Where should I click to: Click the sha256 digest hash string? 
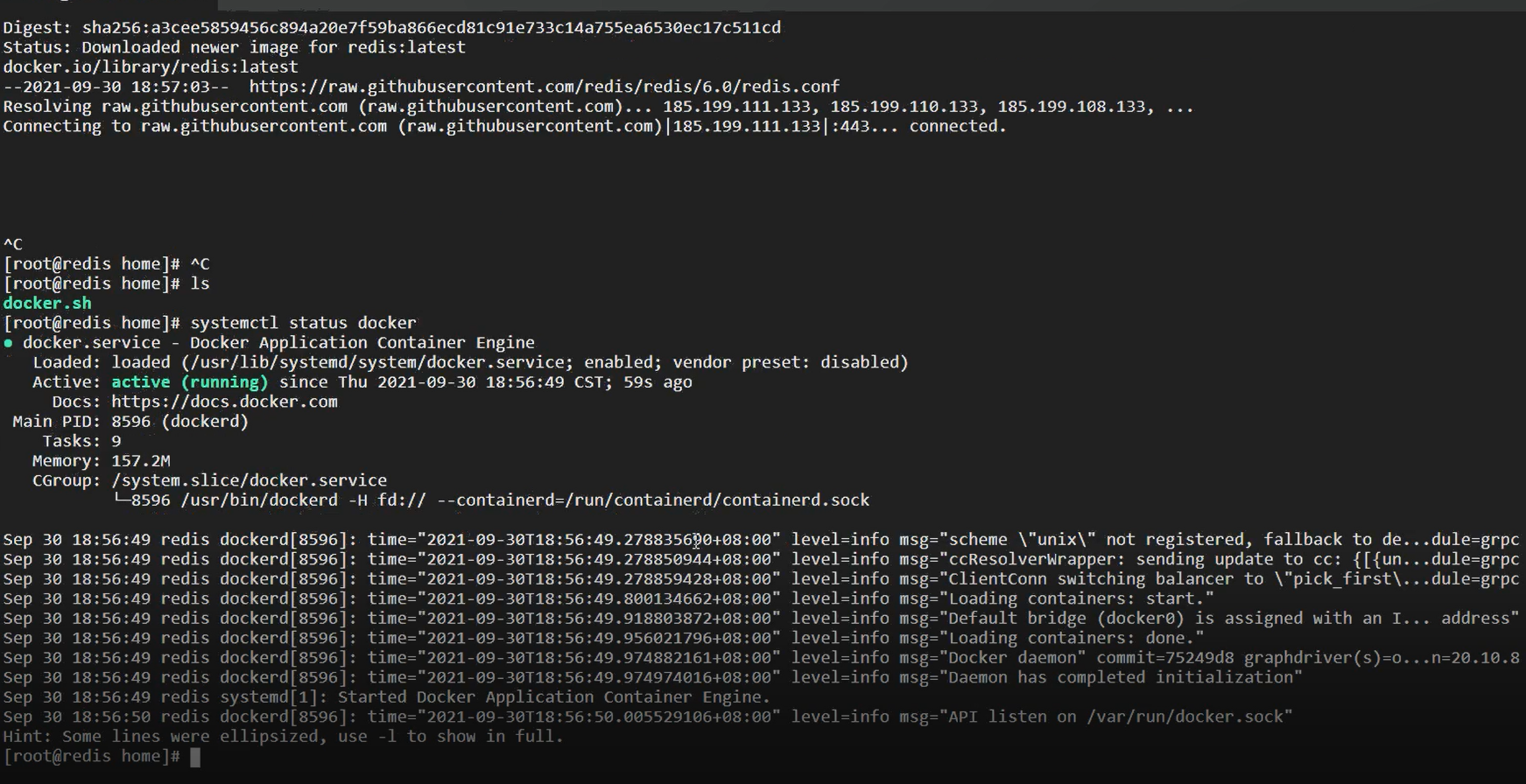tap(431, 28)
